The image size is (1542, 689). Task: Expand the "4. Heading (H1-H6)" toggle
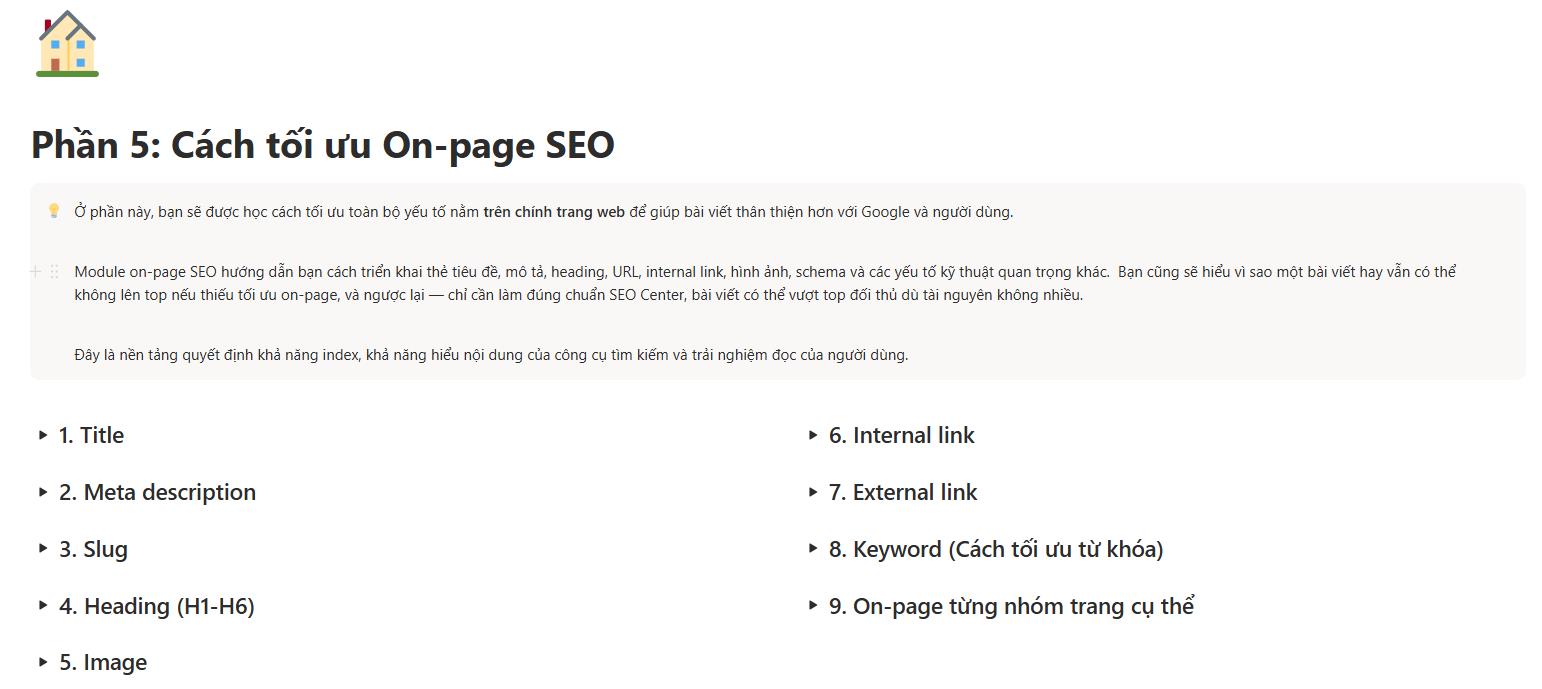coord(42,606)
